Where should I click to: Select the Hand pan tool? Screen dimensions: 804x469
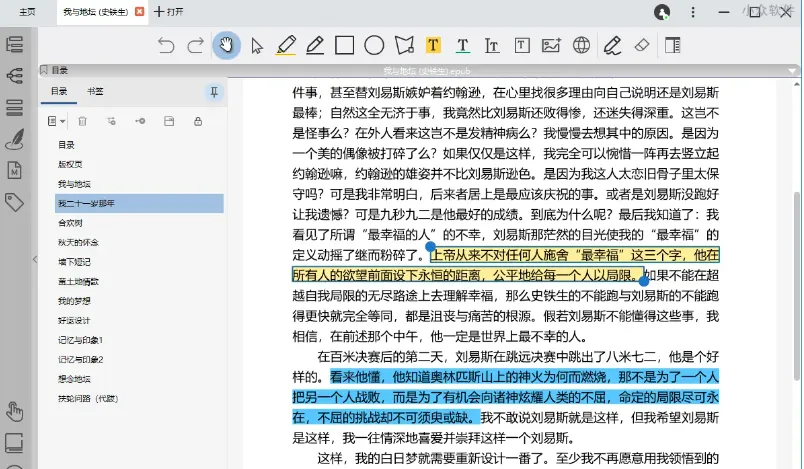click(226, 45)
